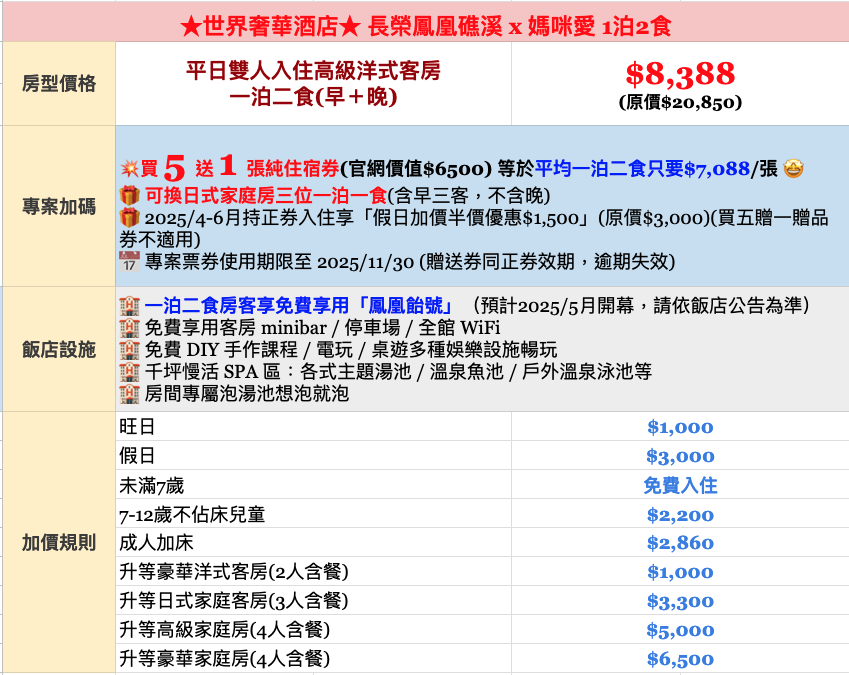Select the red $8,388 price
Viewport: 849px width, 675px height.
point(680,73)
